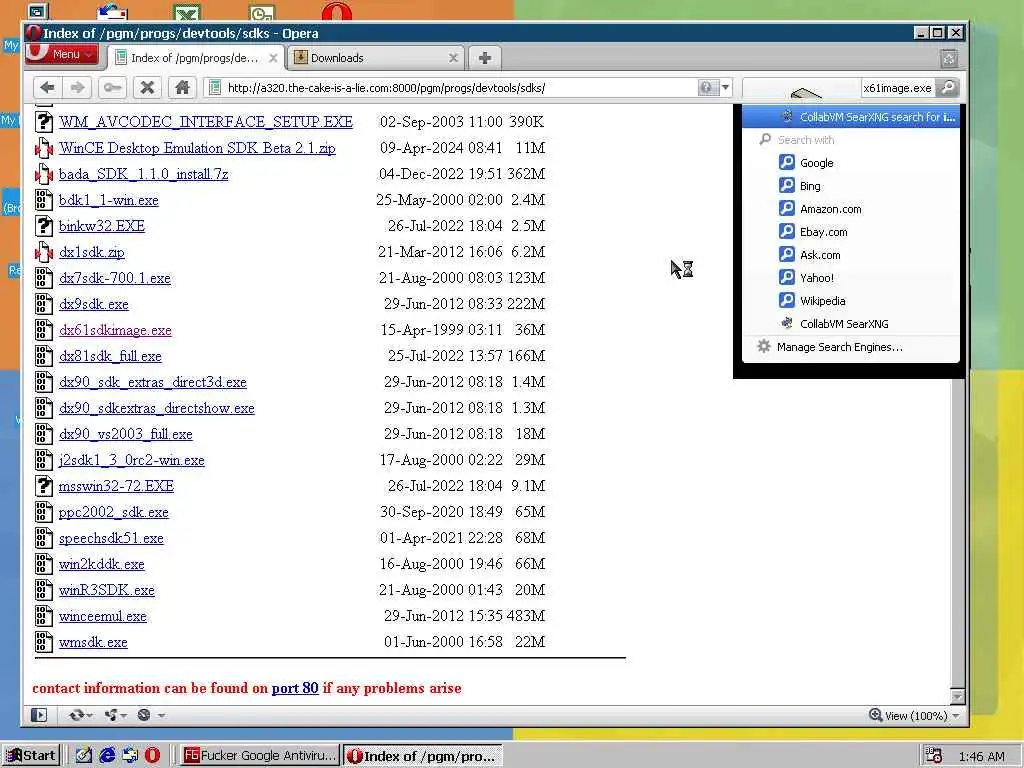Click visited dx61sdkimage.exe link
The width and height of the screenshot is (1024, 768).
tap(115, 330)
